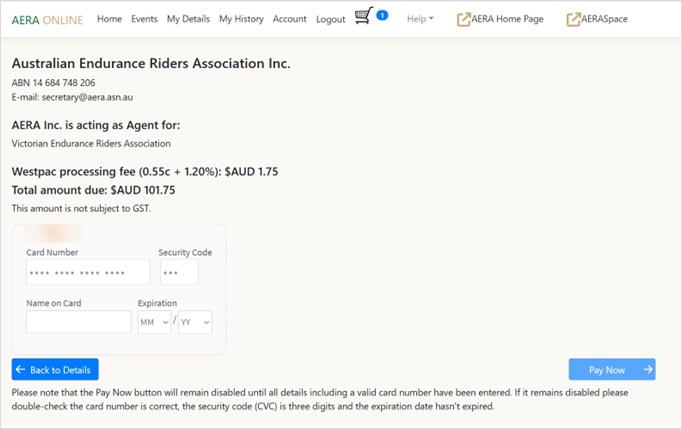Click the Name on Card field
This screenshot has width=682, height=429.
coord(79,322)
